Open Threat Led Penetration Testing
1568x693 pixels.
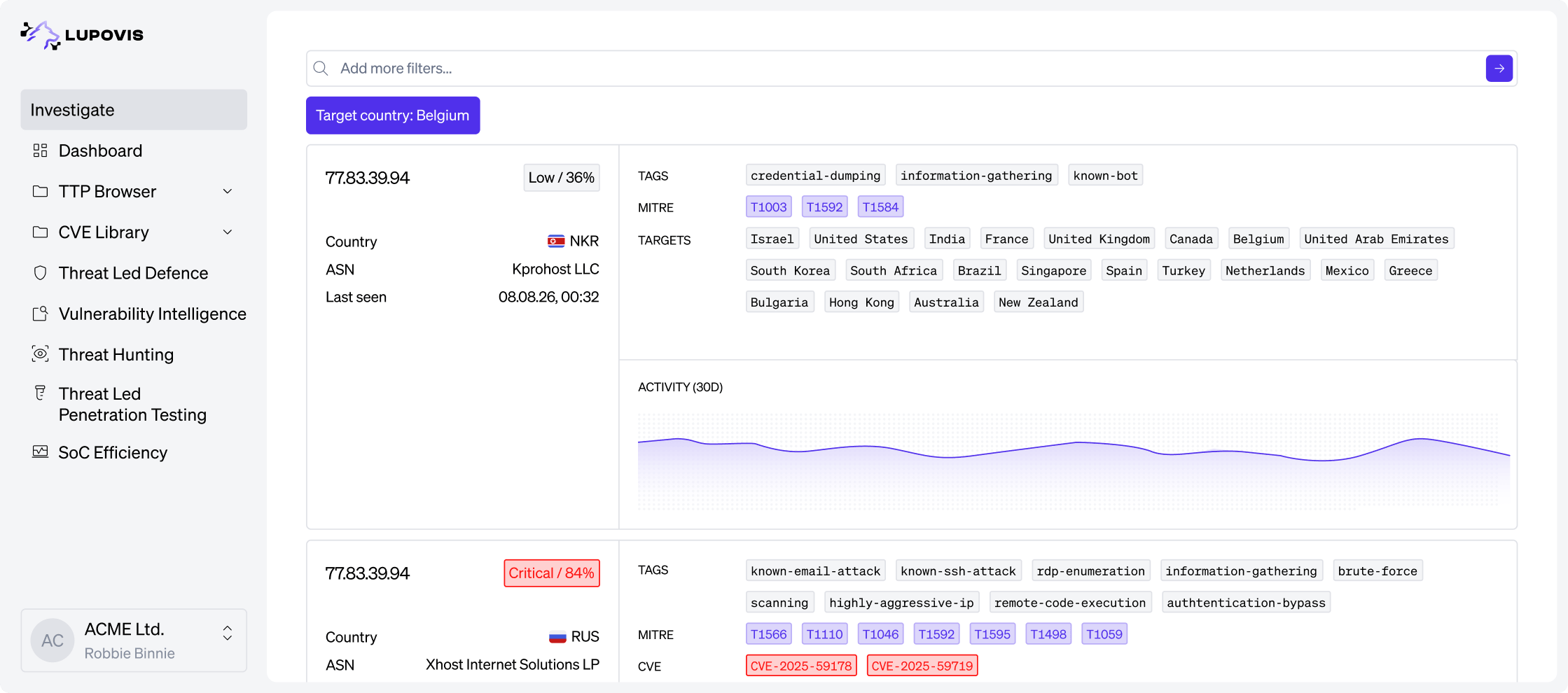pos(132,404)
